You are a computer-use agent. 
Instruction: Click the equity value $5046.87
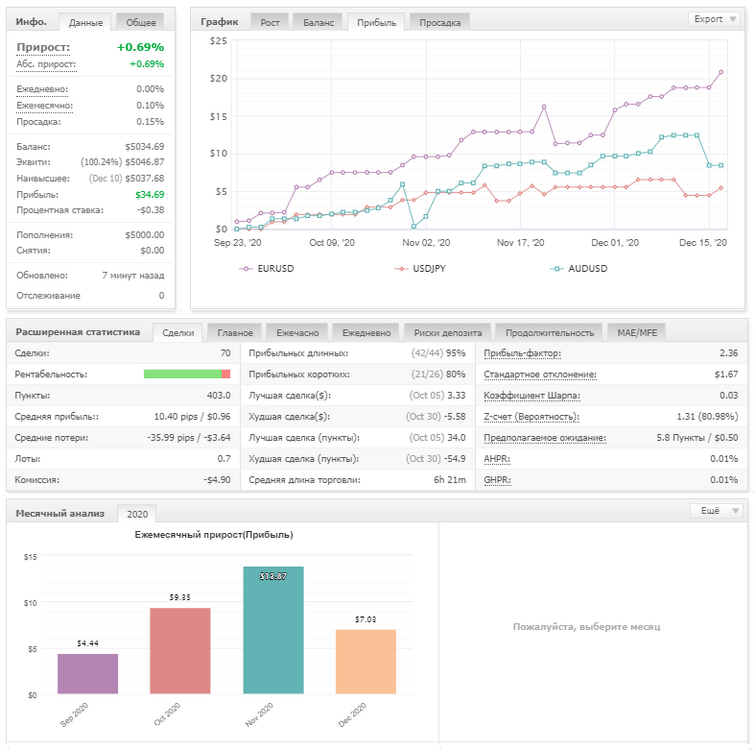pyautogui.click(x=144, y=162)
